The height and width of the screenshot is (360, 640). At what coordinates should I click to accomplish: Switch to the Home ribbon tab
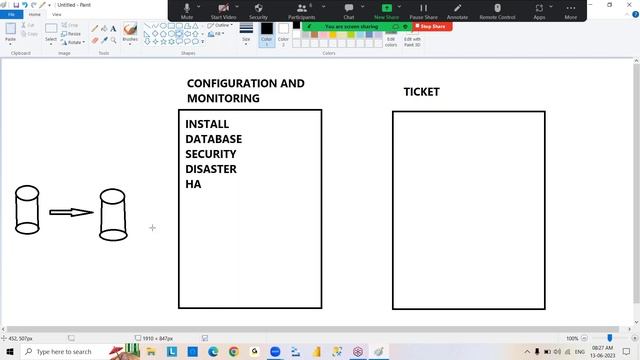pyautogui.click(x=35, y=14)
